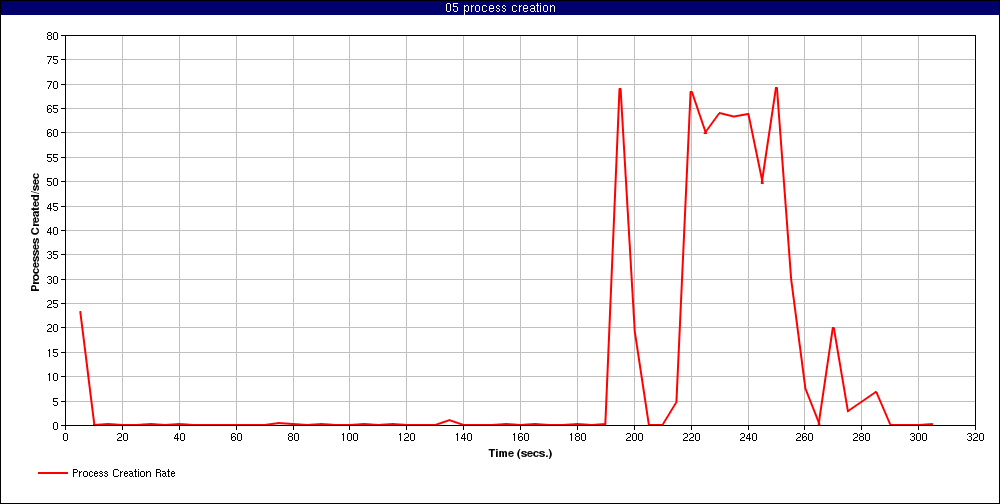Image resolution: width=1000 pixels, height=504 pixels.
Task: Click the "120" tick on the time axis
Action: (406, 437)
